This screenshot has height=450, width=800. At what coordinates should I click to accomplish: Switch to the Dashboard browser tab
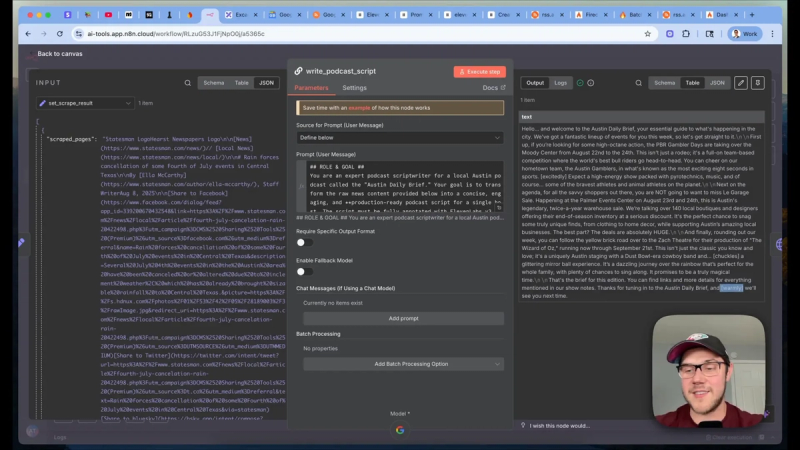(x=722, y=15)
